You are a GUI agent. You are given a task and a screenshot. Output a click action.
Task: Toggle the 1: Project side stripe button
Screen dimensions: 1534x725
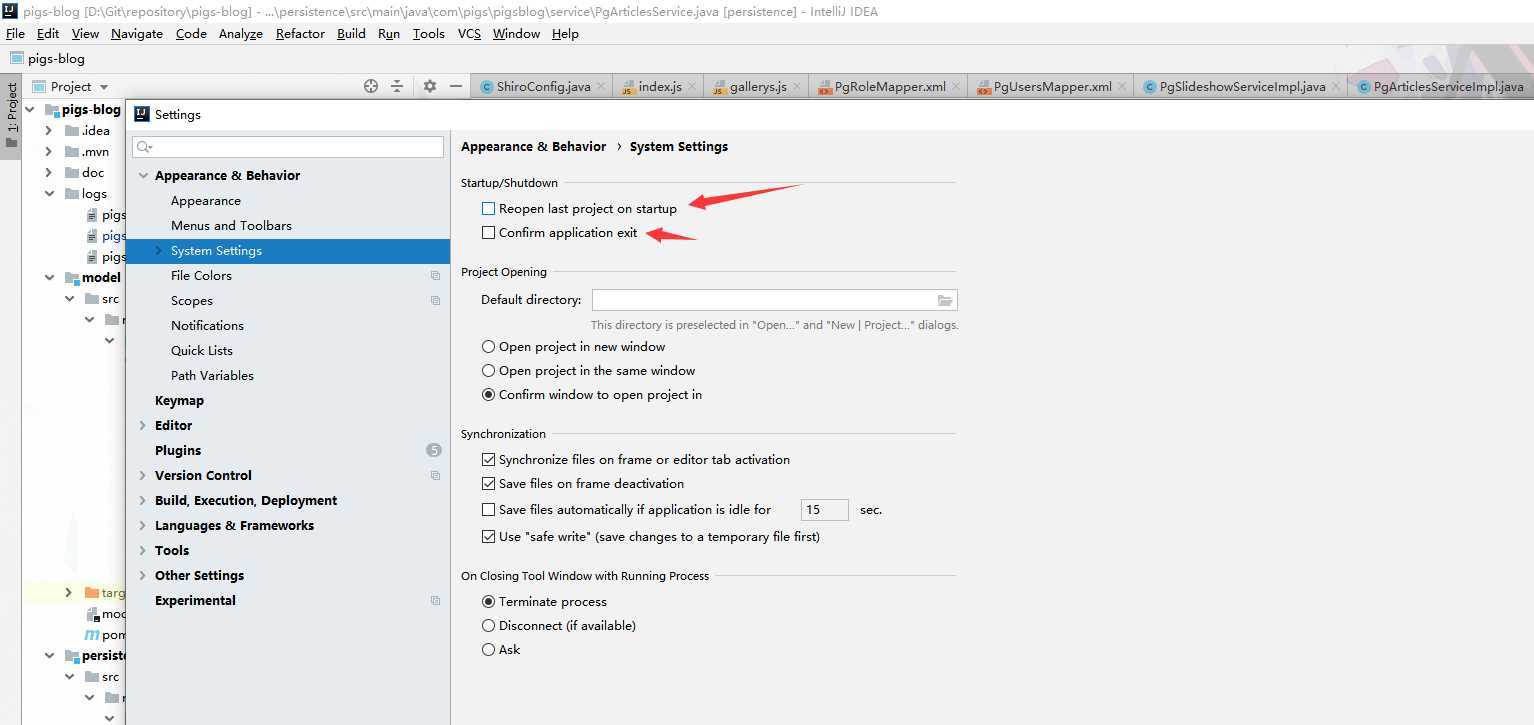tap(11, 115)
